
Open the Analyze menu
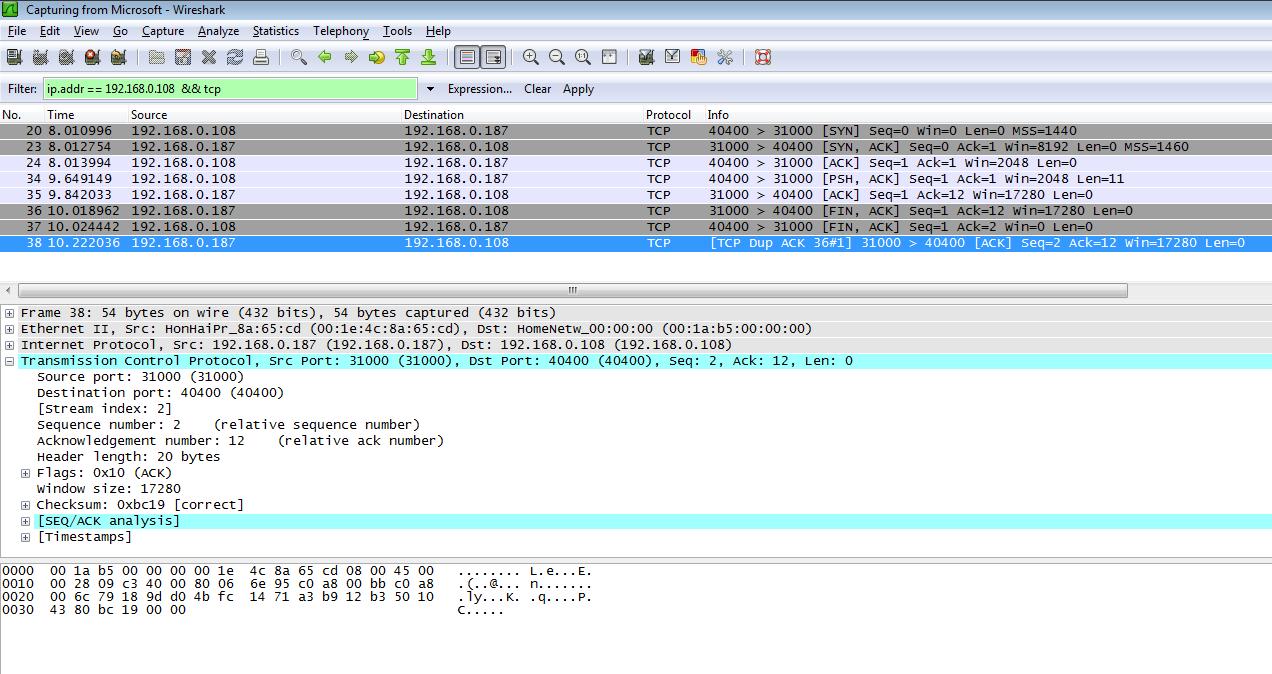[218, 31]
